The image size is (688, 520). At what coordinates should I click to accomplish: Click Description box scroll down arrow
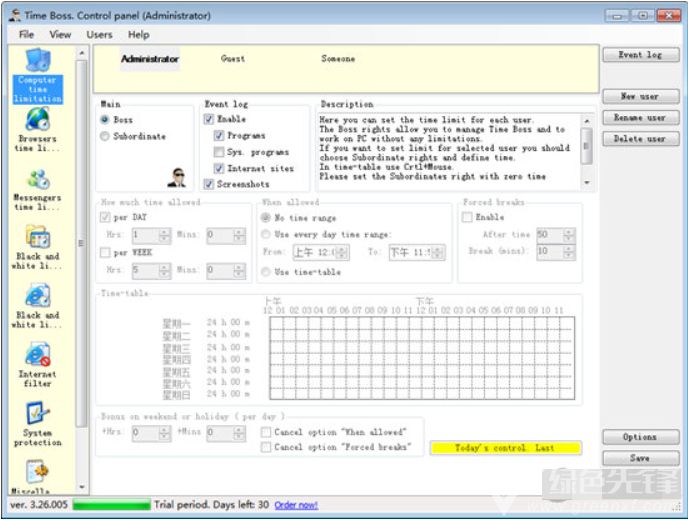tap(587, 183)
